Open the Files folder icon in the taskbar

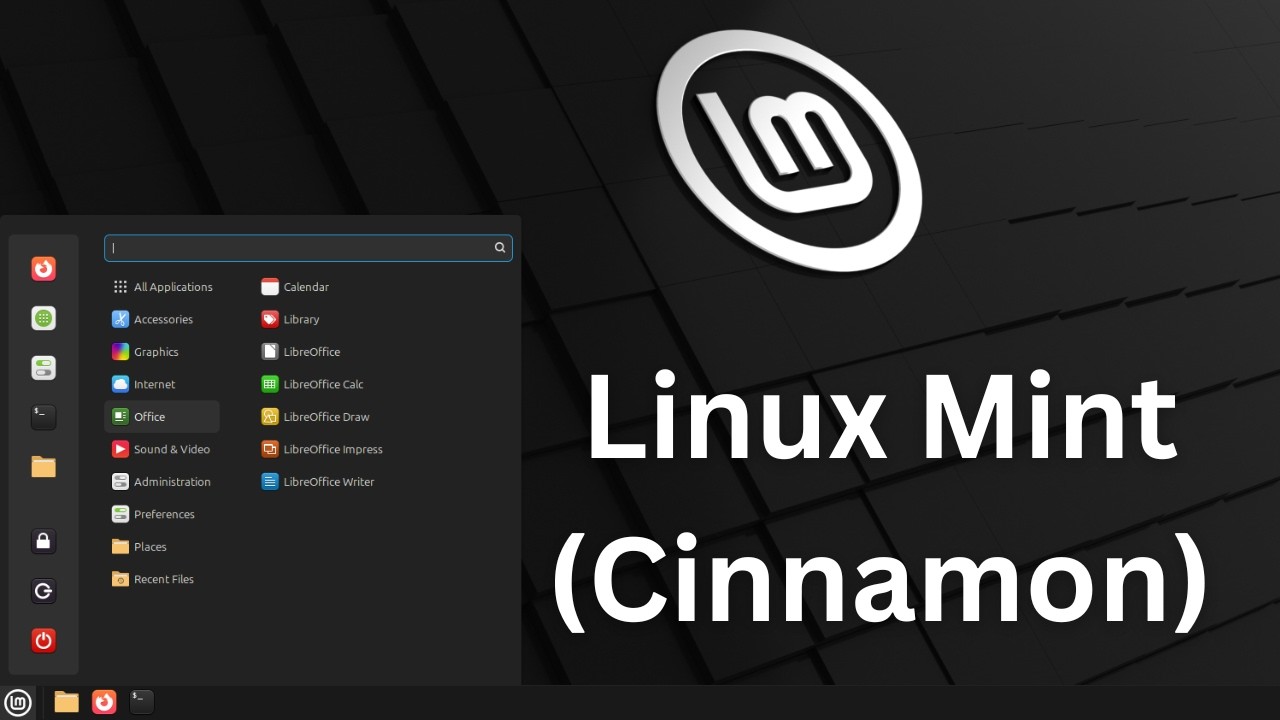pos(66,702)
